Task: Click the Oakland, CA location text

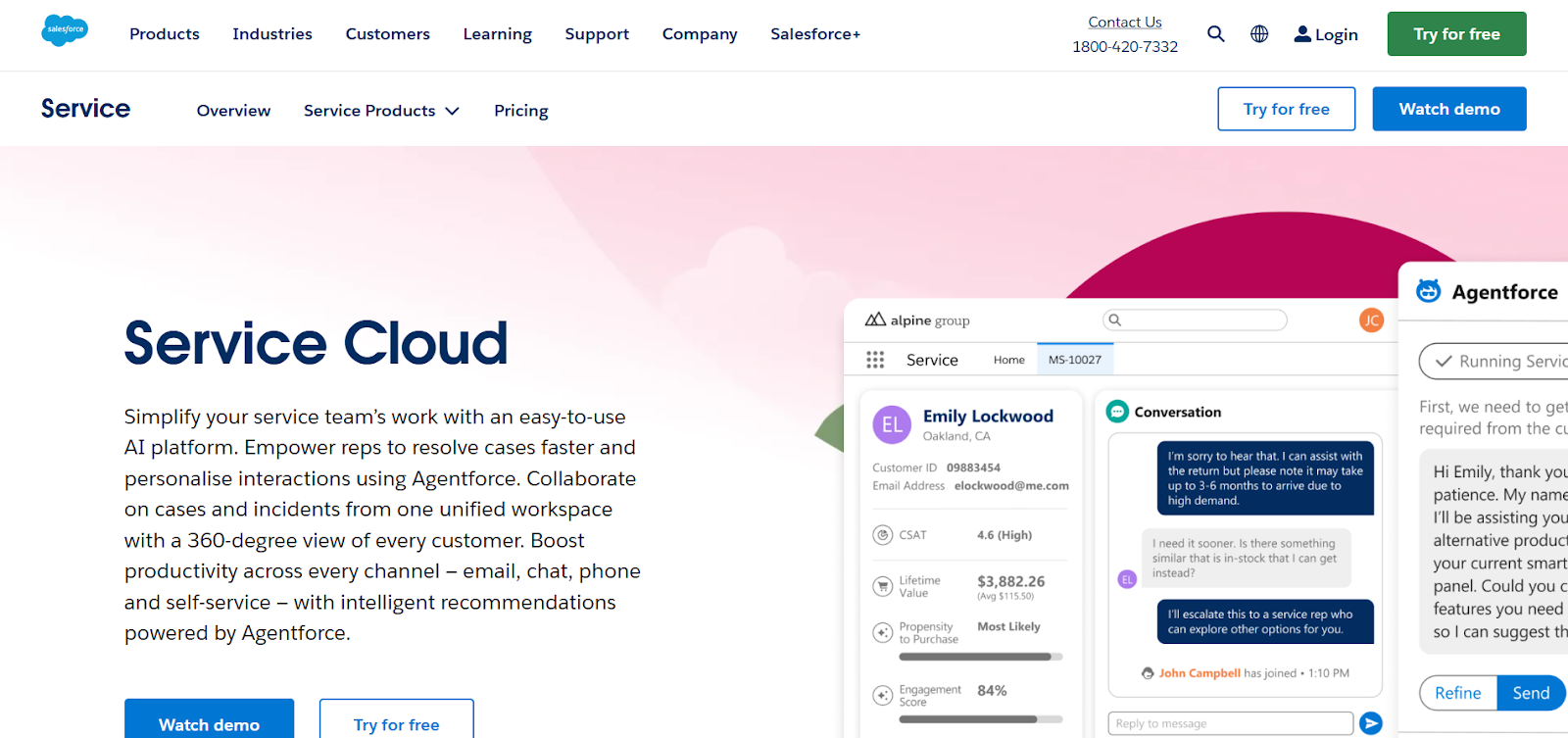Action: (956, 437)
